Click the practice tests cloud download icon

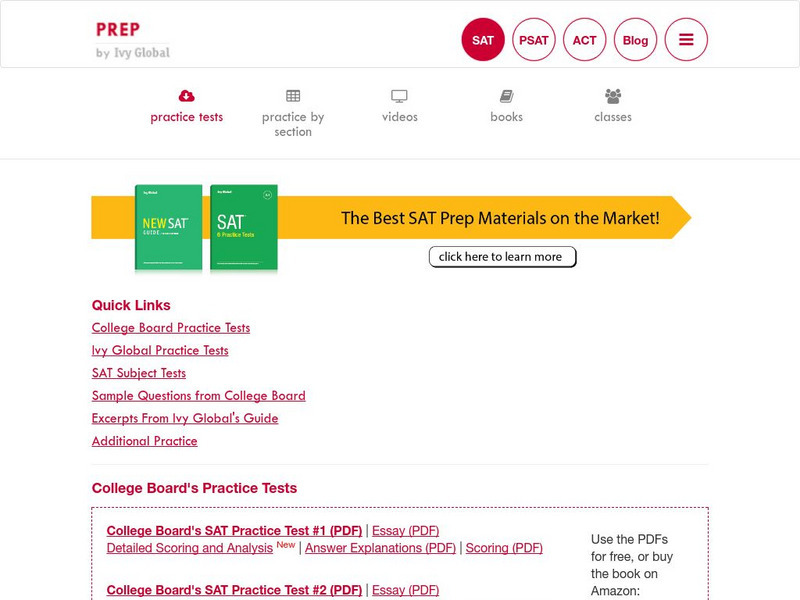186,96
